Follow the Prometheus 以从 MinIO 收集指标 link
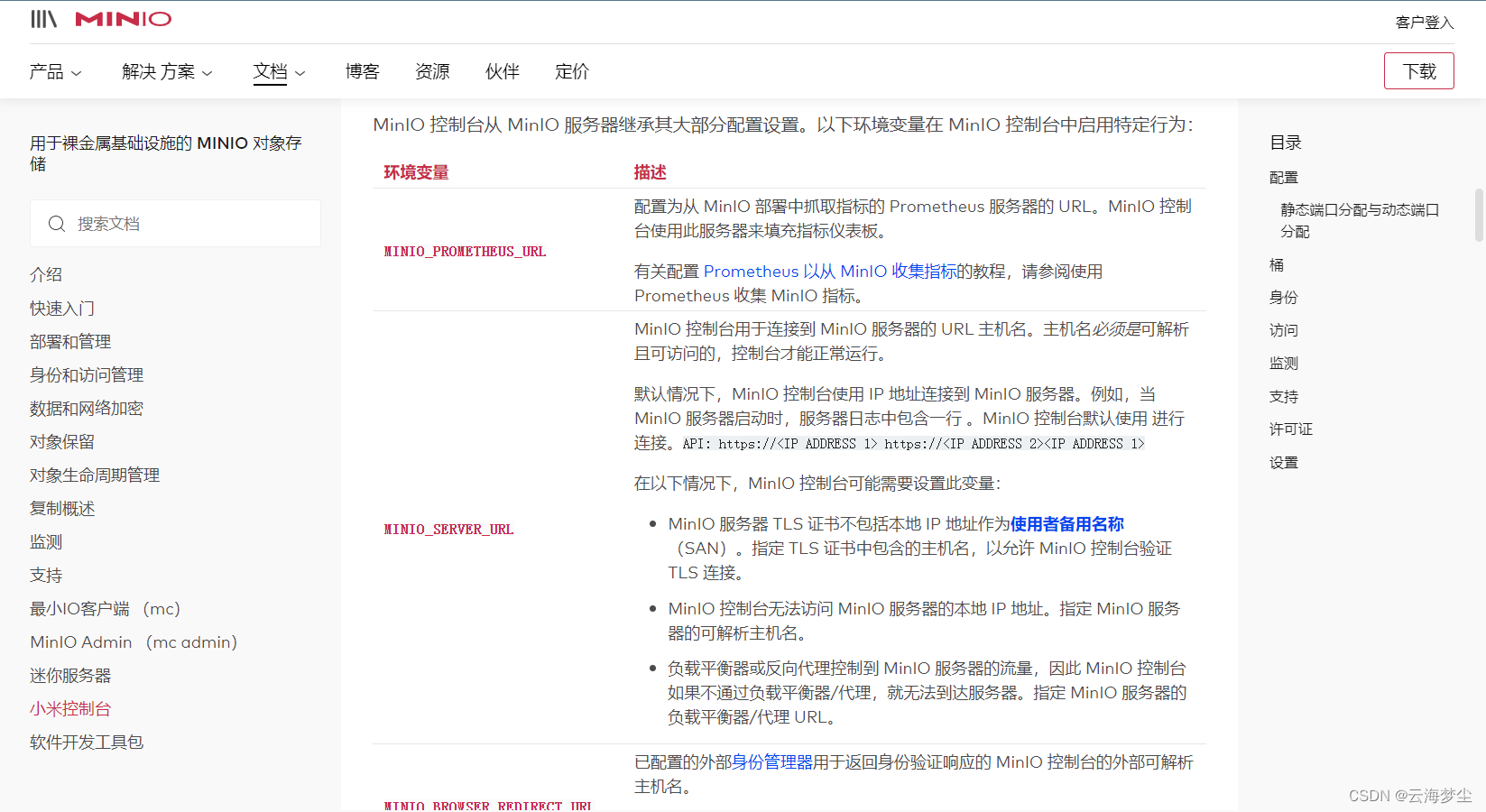Image resolution: width=1486 pixels, height=812 pixels. coord(829,271)
